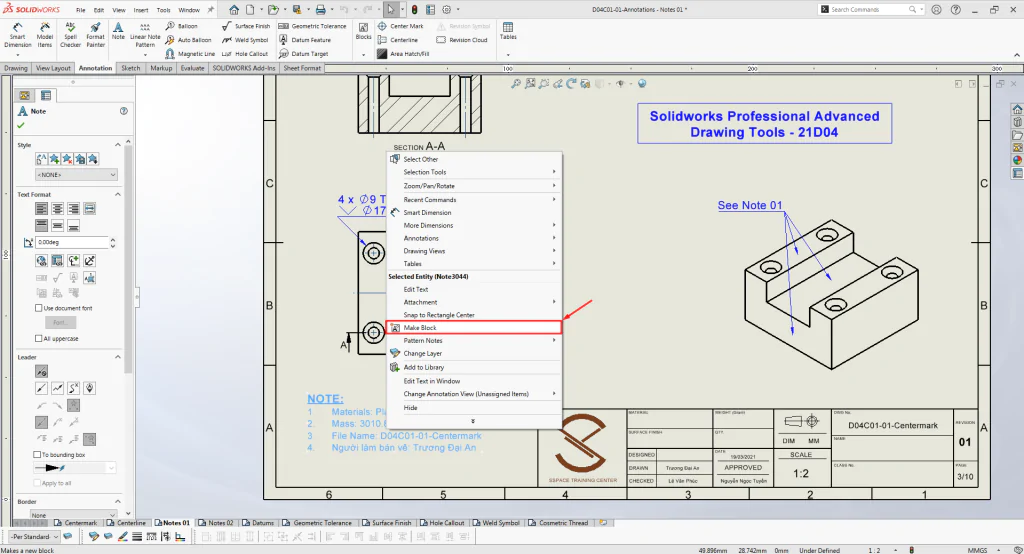Viewport: 1024px width, 554px height.
Task: Choose the Auto Balloon tool
Action: tap(188, 40)
